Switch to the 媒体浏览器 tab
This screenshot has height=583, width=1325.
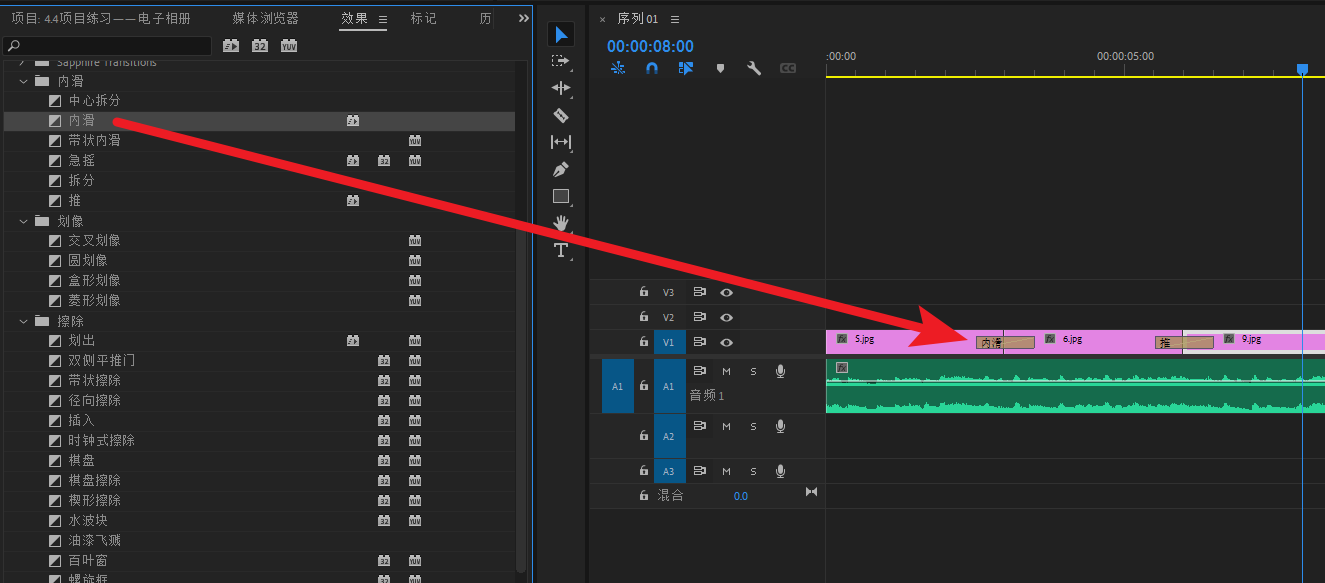[x=265, y=19]
